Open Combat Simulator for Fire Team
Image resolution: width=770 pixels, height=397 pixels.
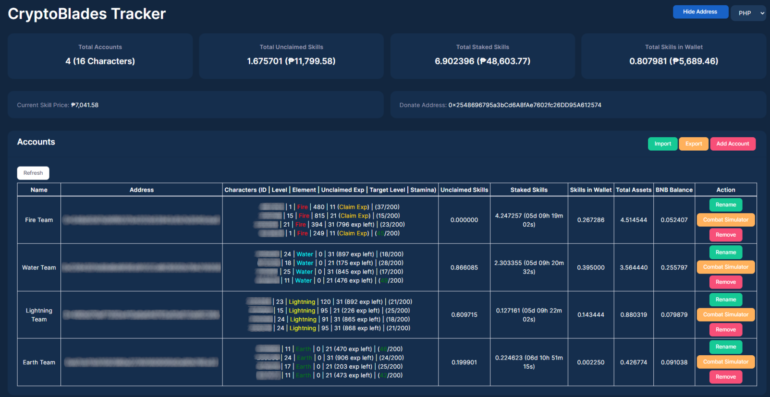tap(725, 220)
